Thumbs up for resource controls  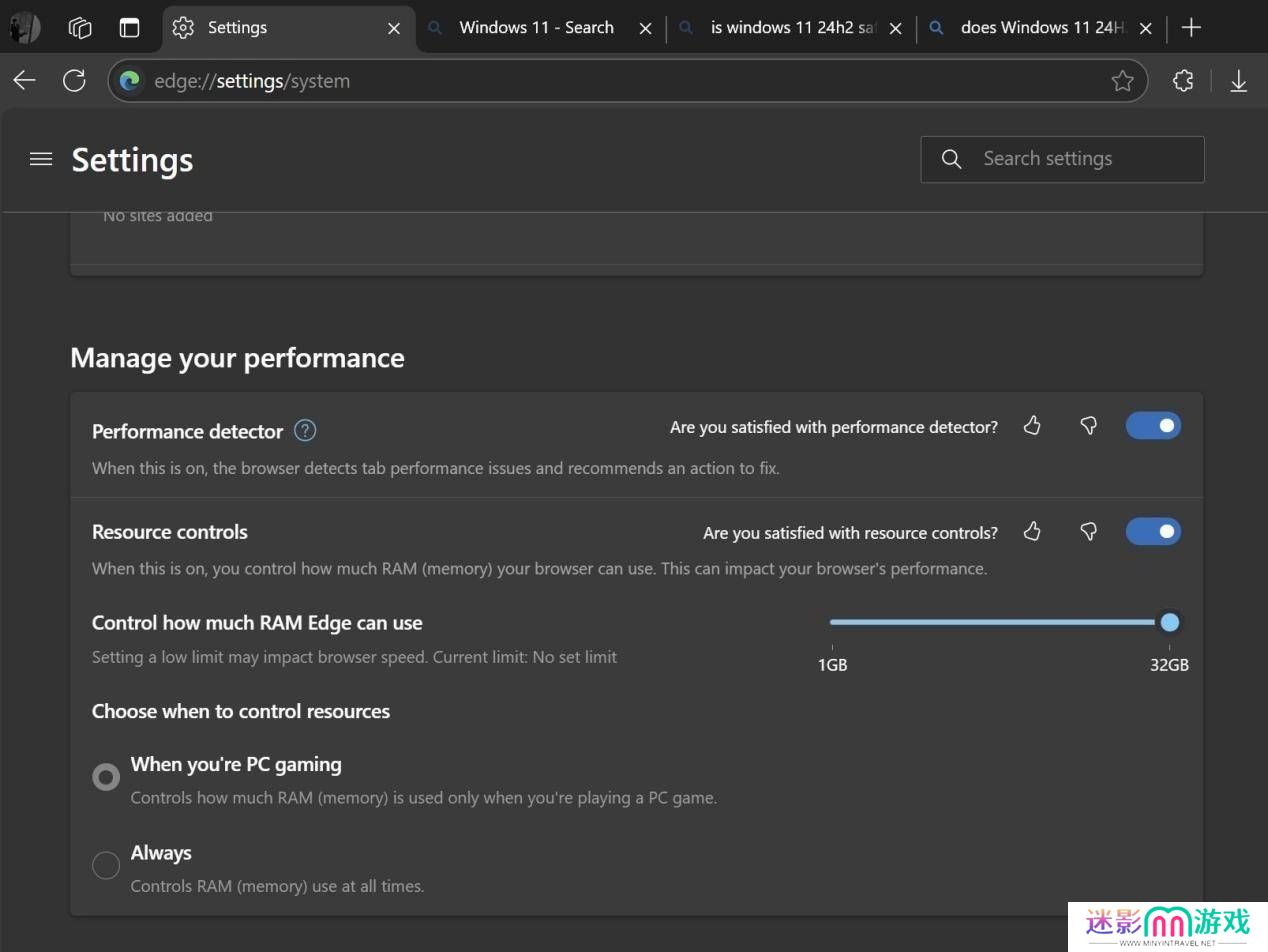[x=1032, y=532]
